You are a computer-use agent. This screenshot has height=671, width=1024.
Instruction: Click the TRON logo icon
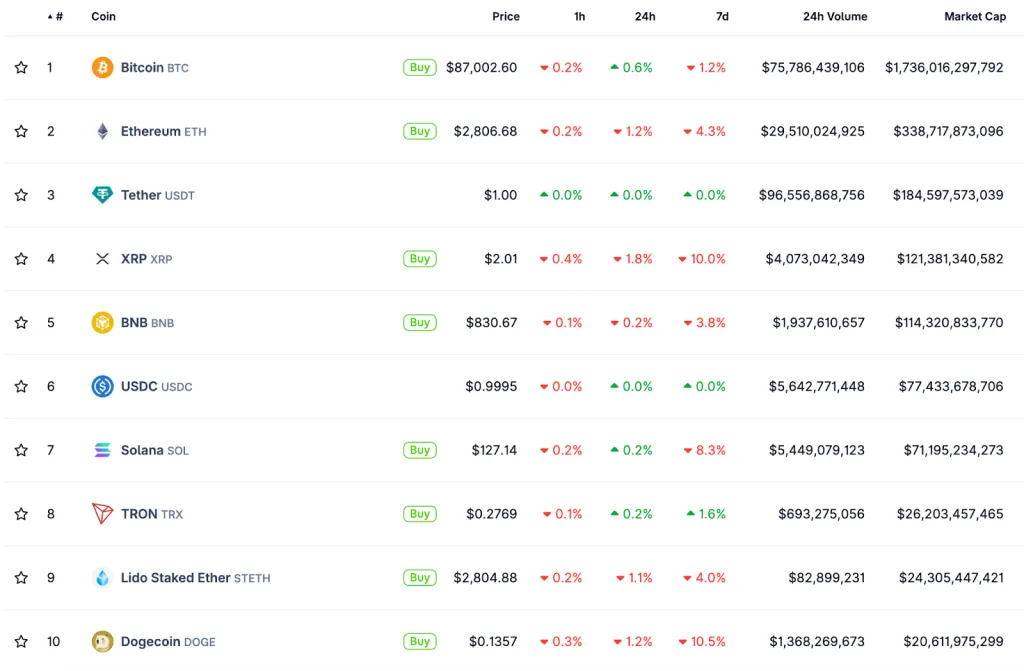point(102,514)
